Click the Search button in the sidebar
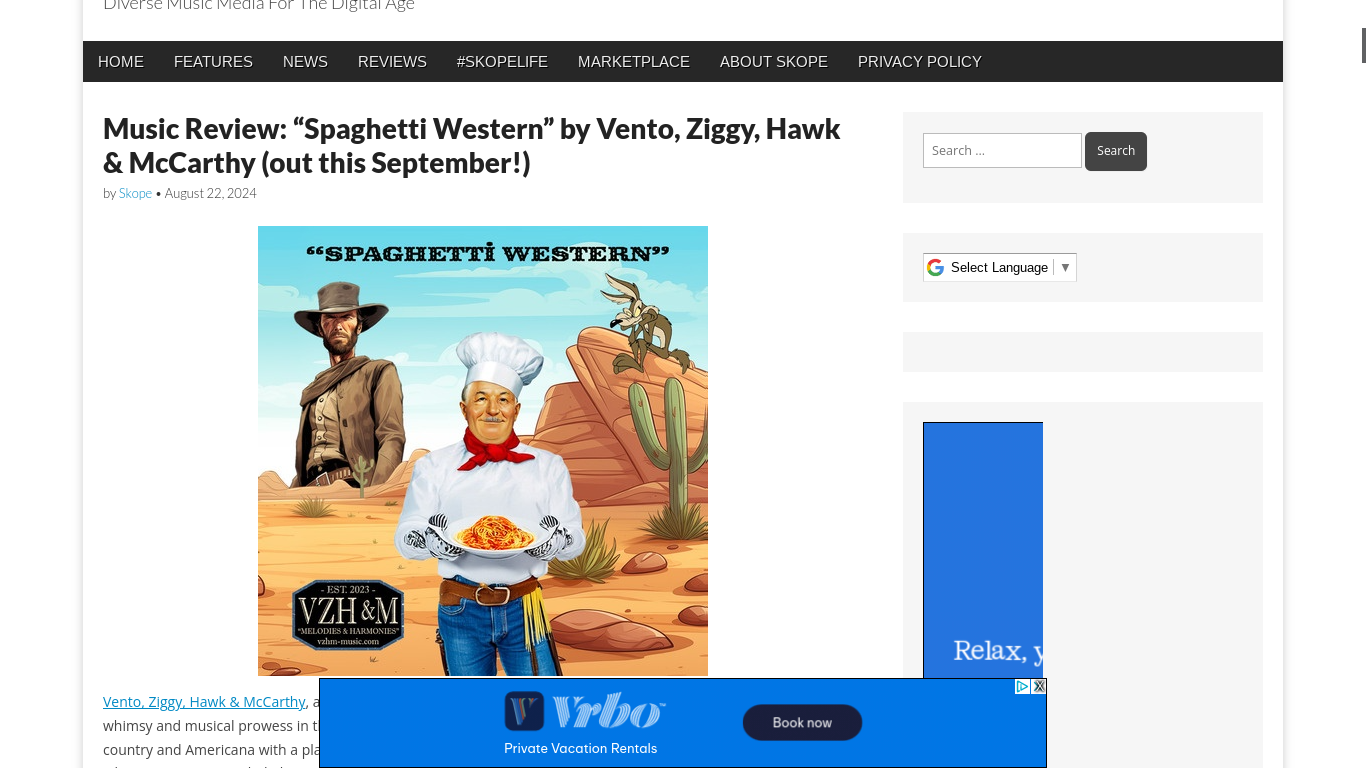The width and height of the screenshot is (1366, 768). (1116, 151)
